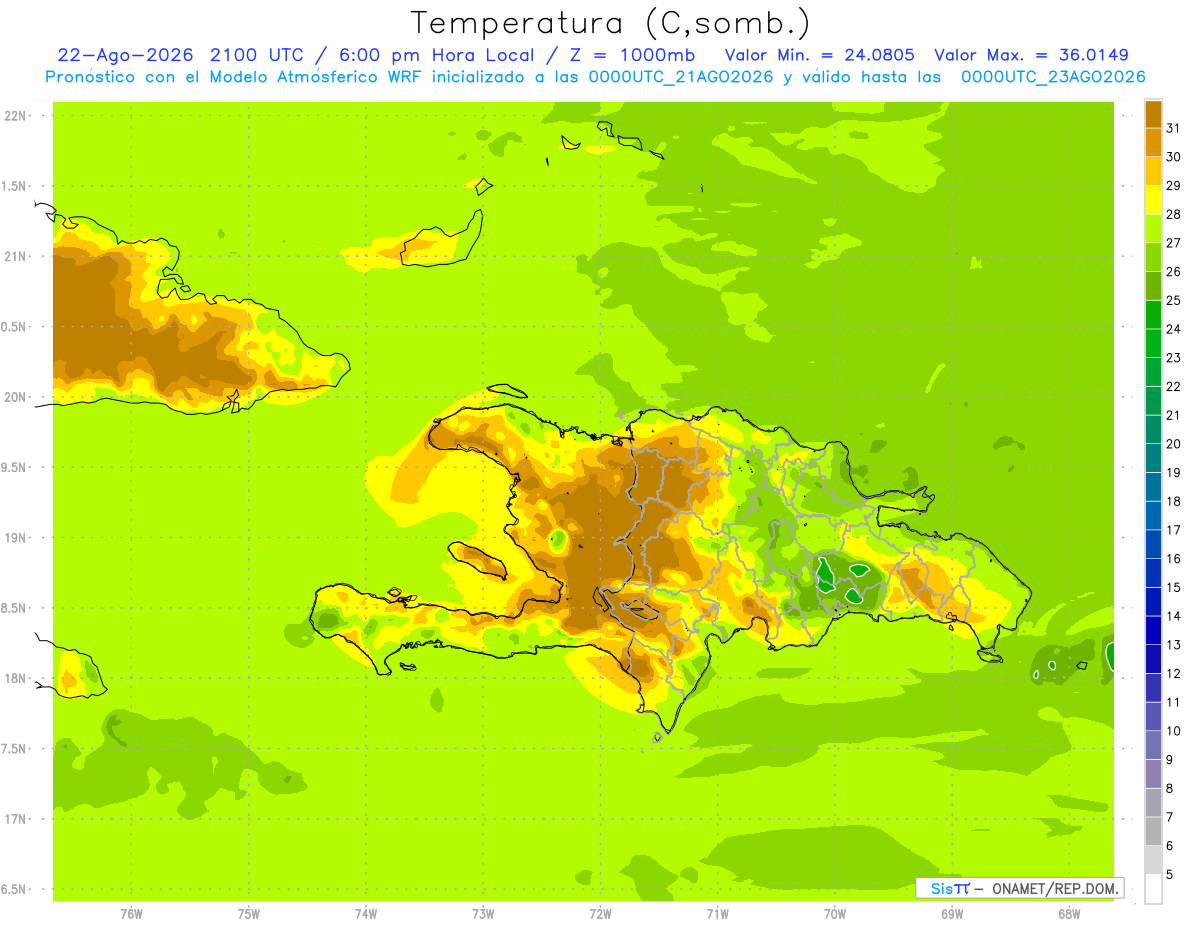Click the '22N' latitude axis label
Image resolution: width=1200 pixels, height=927 pixels.
15,116
